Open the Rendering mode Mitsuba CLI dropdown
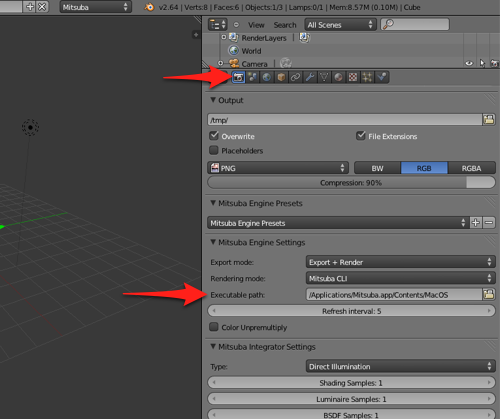The height and width of the screenshot is (419, 500). [401, 278]
